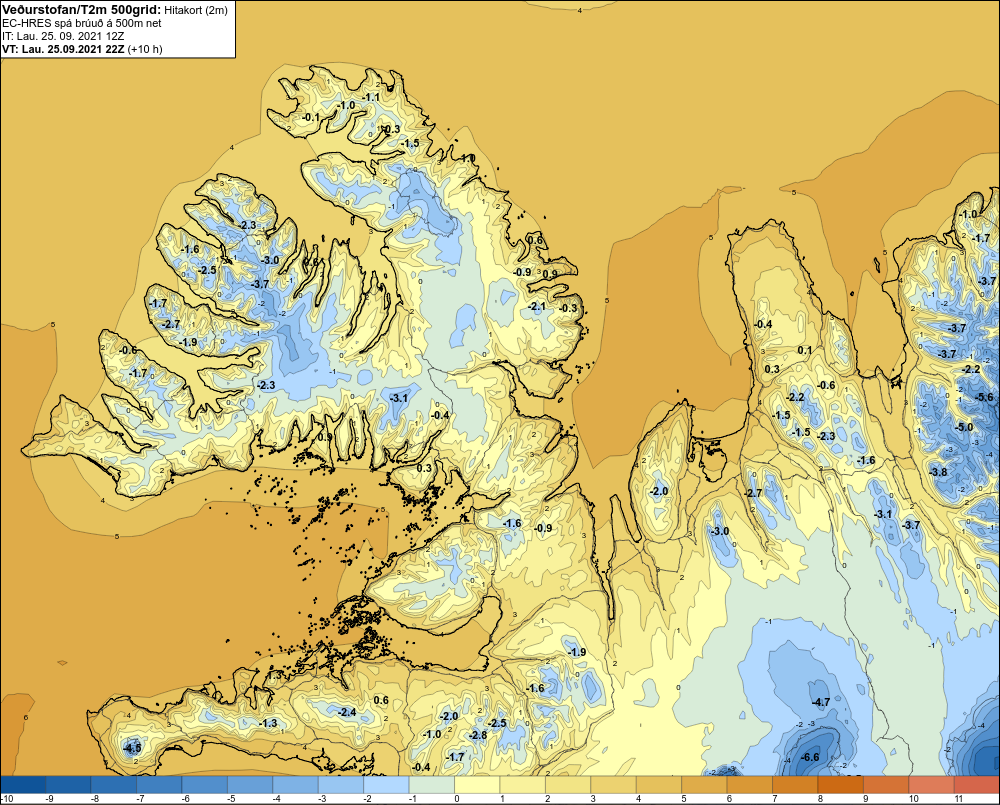Image resolution: width=1000 pixels, height=805 pixels.
Task: Select legend color between -7 and -6
Action: pyautogui.click(x=159, y=784)
